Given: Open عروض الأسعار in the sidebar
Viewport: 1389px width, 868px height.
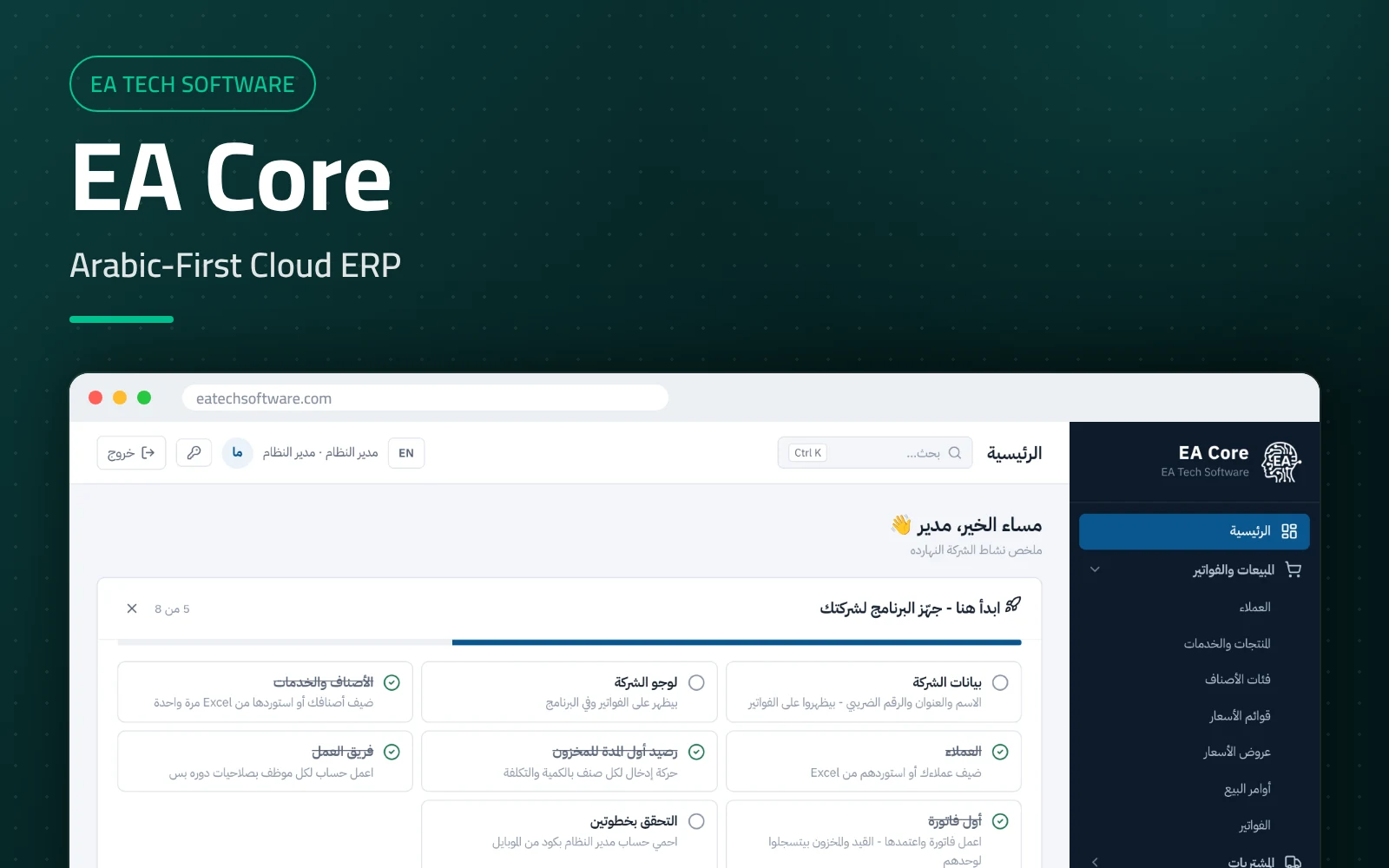Looking at the screenshot, I should (x=1236, y=752).
